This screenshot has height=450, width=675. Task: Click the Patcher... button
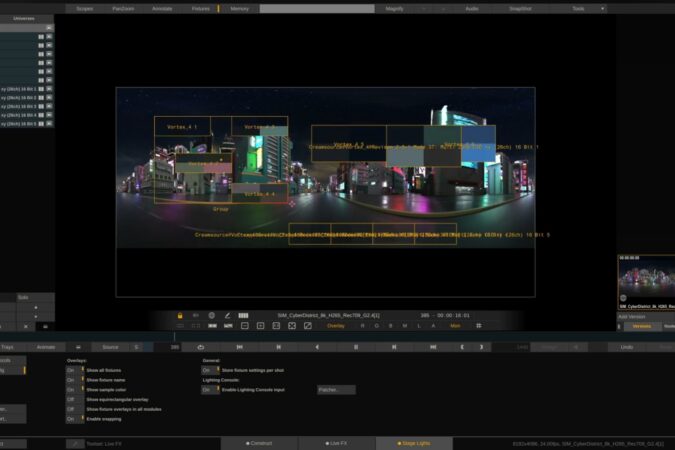(x=335, y=390)
